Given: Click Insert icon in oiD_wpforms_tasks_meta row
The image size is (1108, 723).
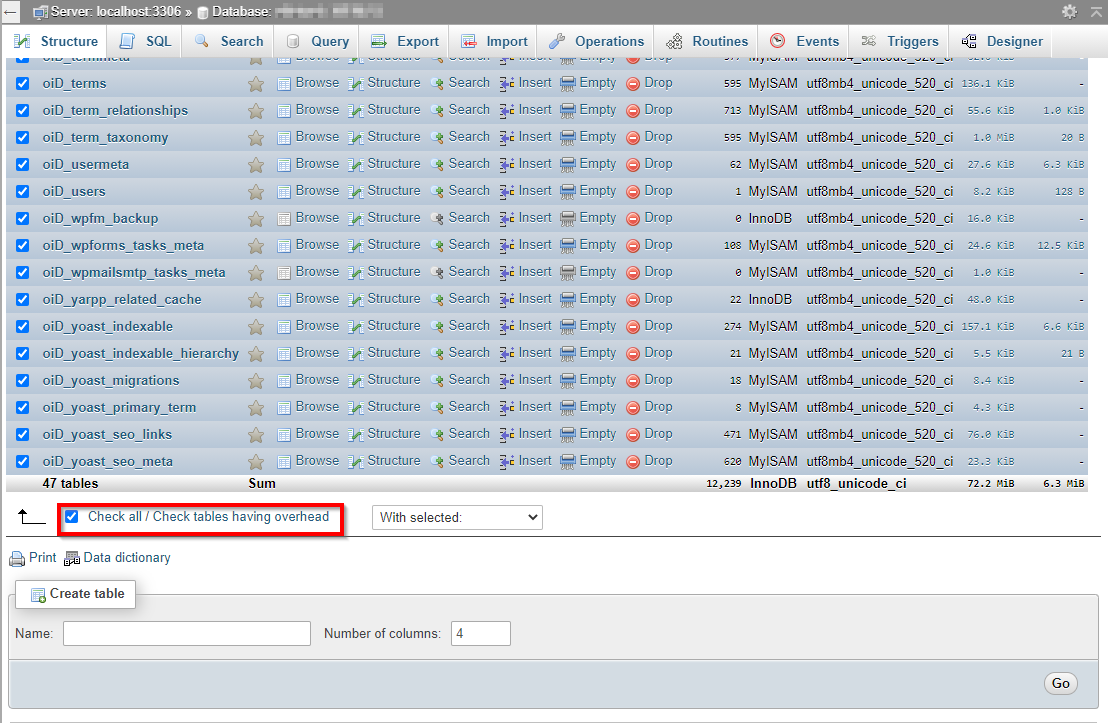Looking at the screenshot, I should click(x=507, y=246).
